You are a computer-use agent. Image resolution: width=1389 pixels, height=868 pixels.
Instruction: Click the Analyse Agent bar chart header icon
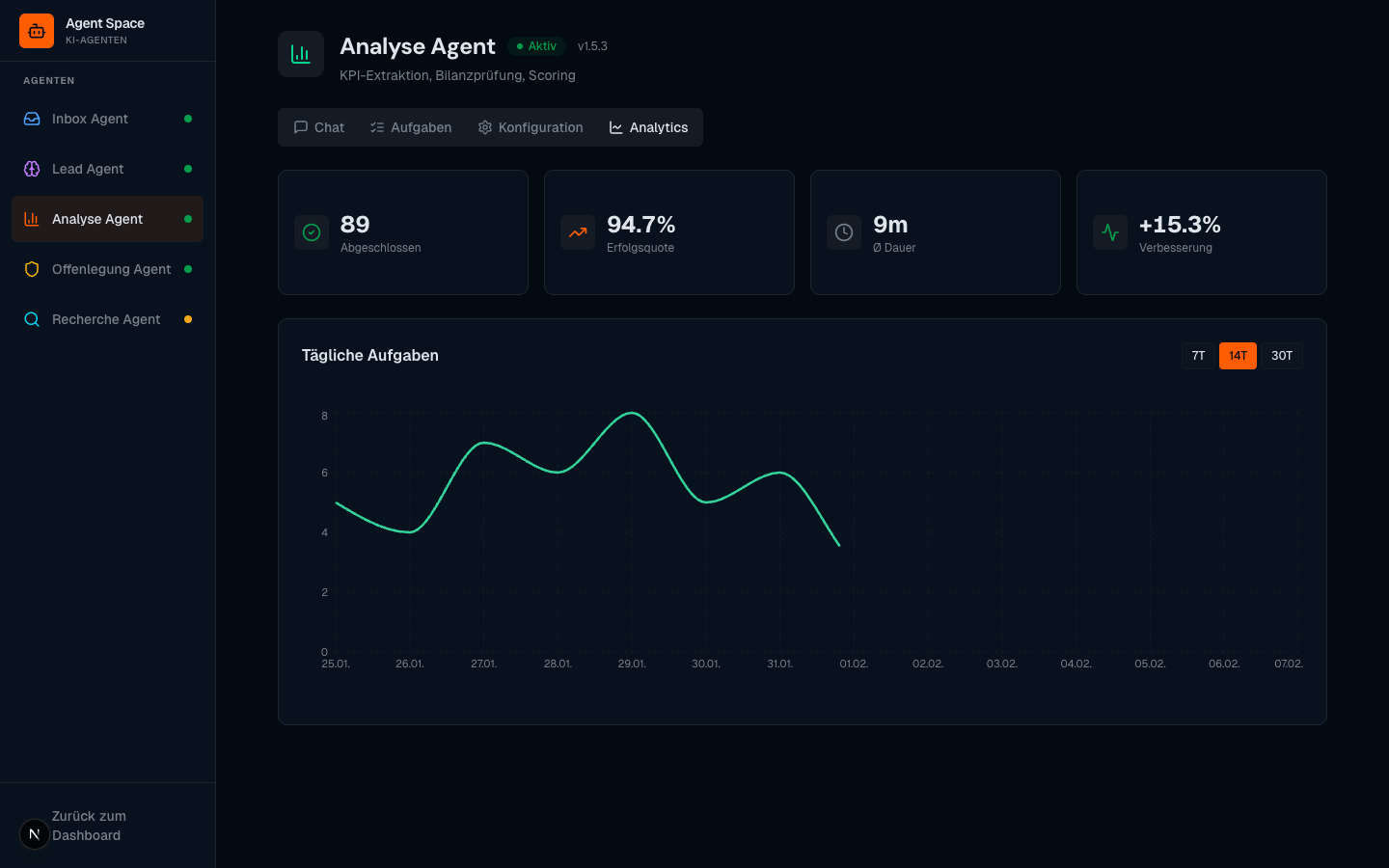301,54
